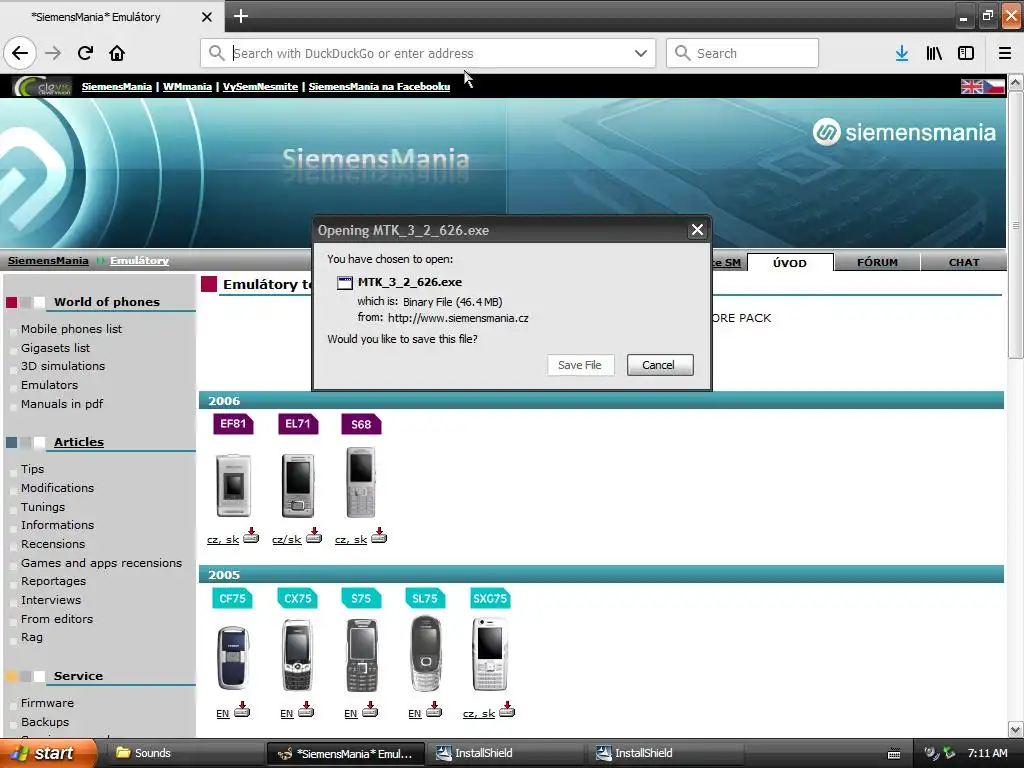Image resolution: width=1024 pixels, height=768 pixels.
Task: Open Modifications in sidebar
Action: point(57,488)
